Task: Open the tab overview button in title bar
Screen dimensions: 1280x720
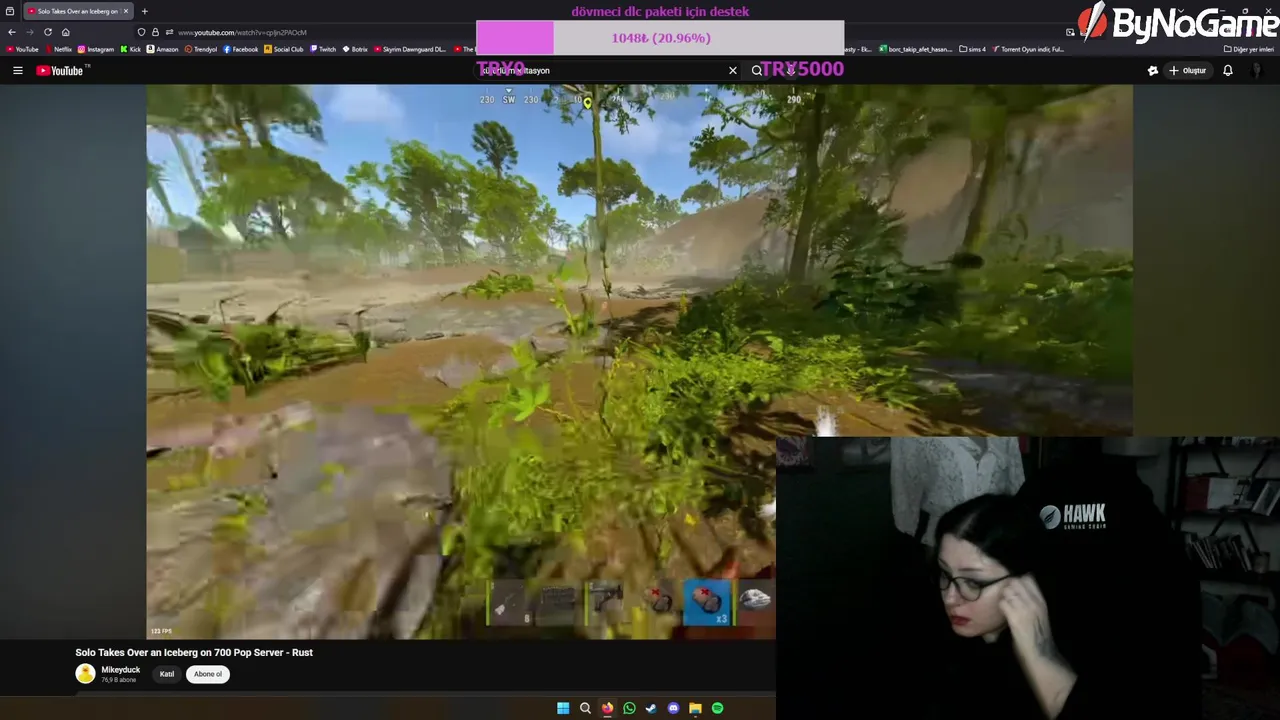Action: point(10,11)
